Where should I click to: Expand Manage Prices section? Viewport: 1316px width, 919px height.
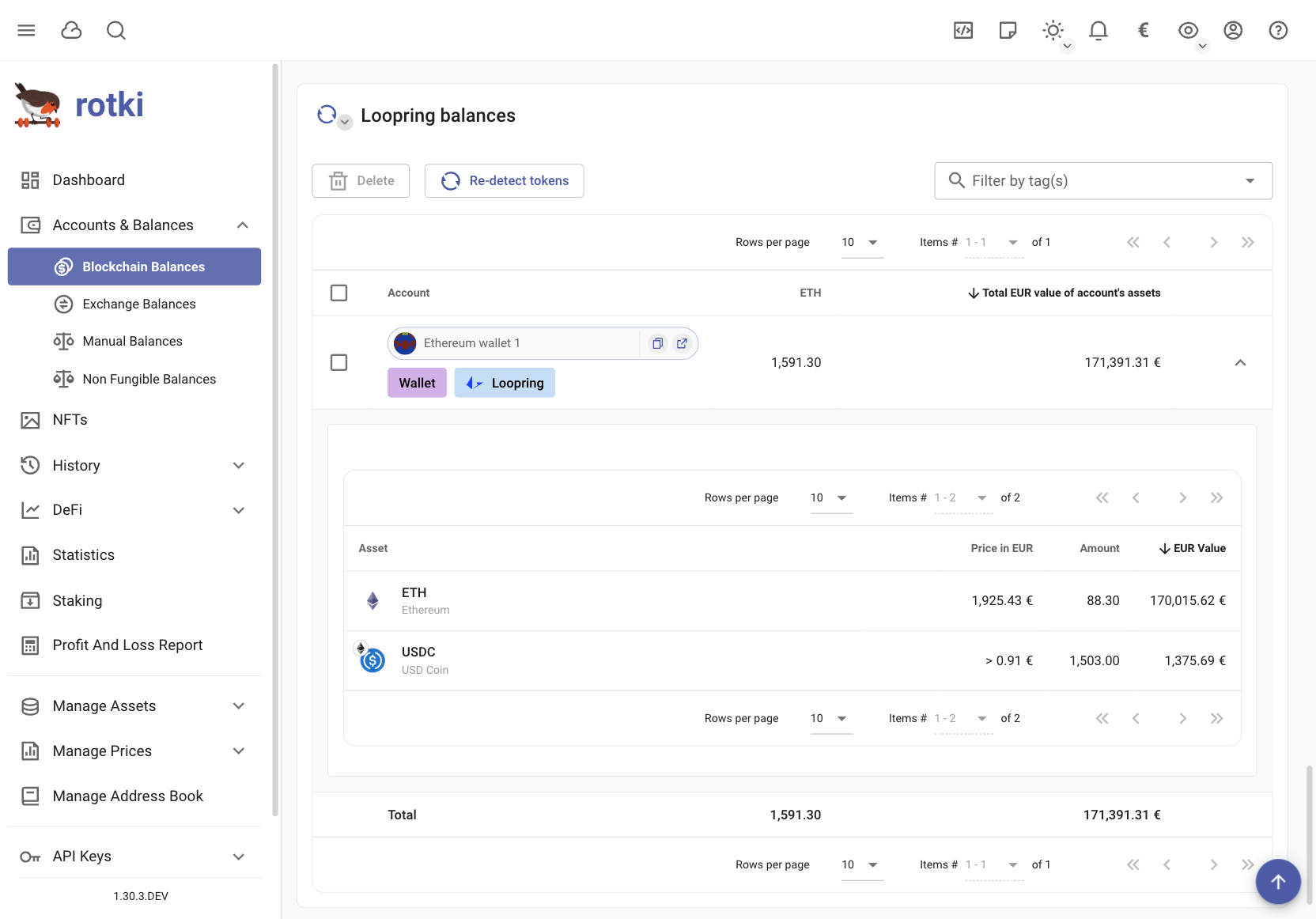point(239,751)
